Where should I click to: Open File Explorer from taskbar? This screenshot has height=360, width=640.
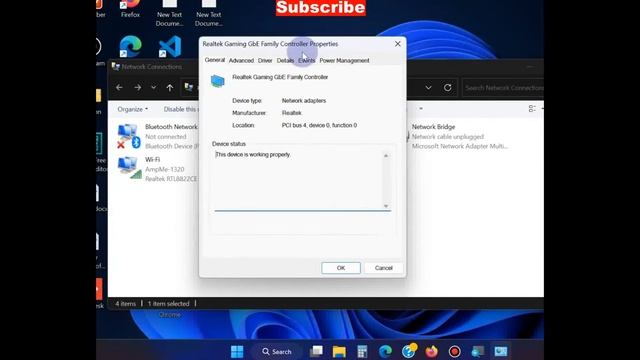pos(339,351)
